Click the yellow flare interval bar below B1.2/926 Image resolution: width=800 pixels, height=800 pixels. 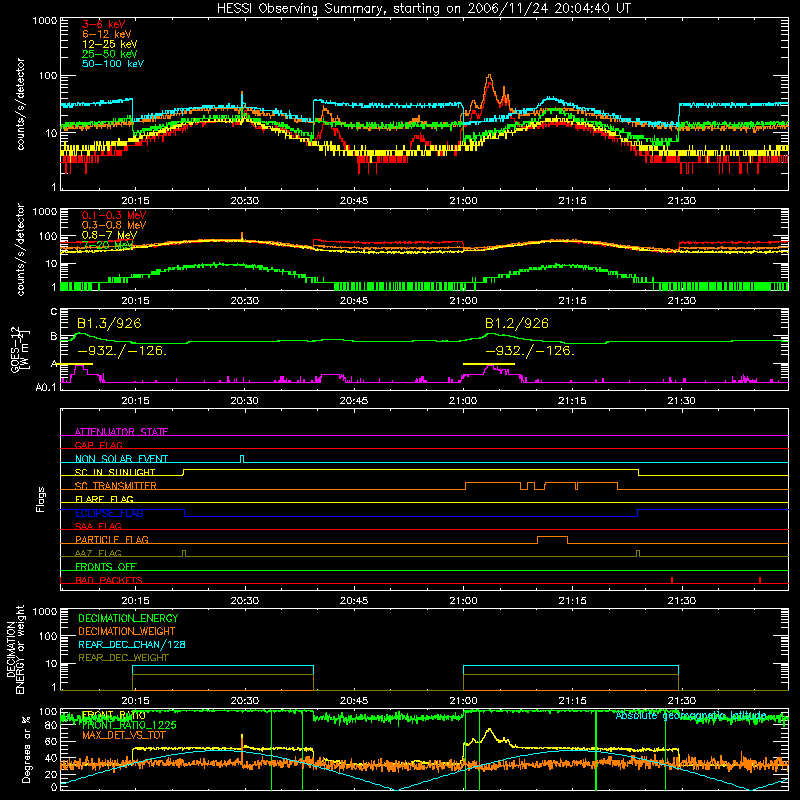489,364
